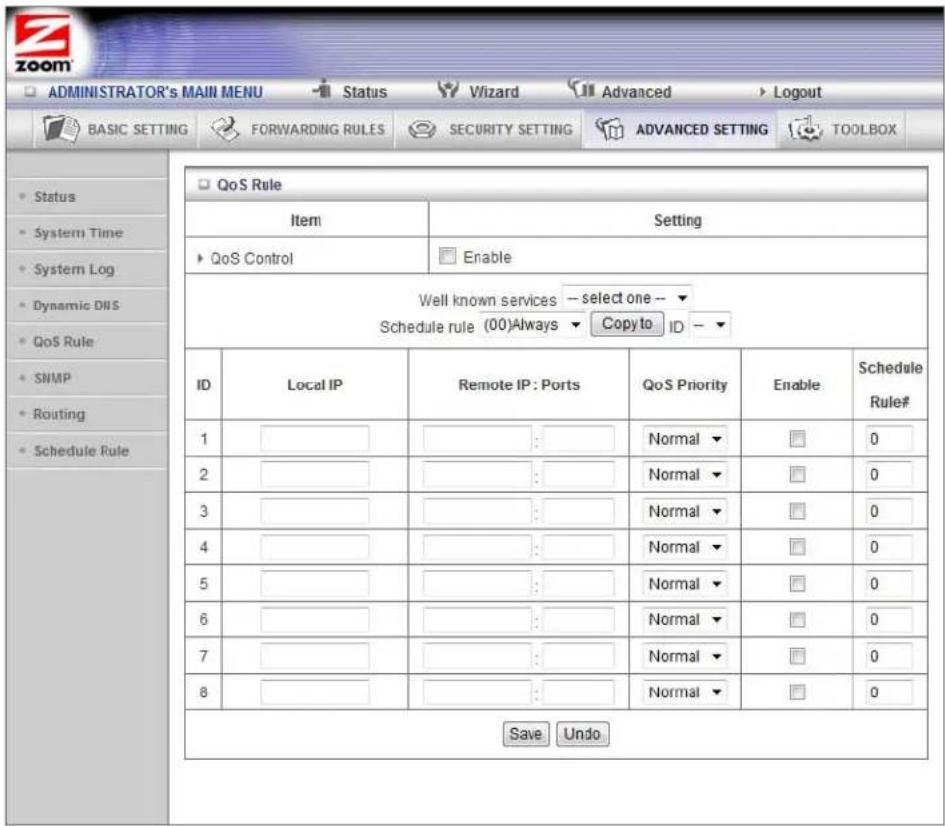The image size is (945, 826).
Task: Tick the Enable checkbox for rule ID 2
Action: point(797,475)
